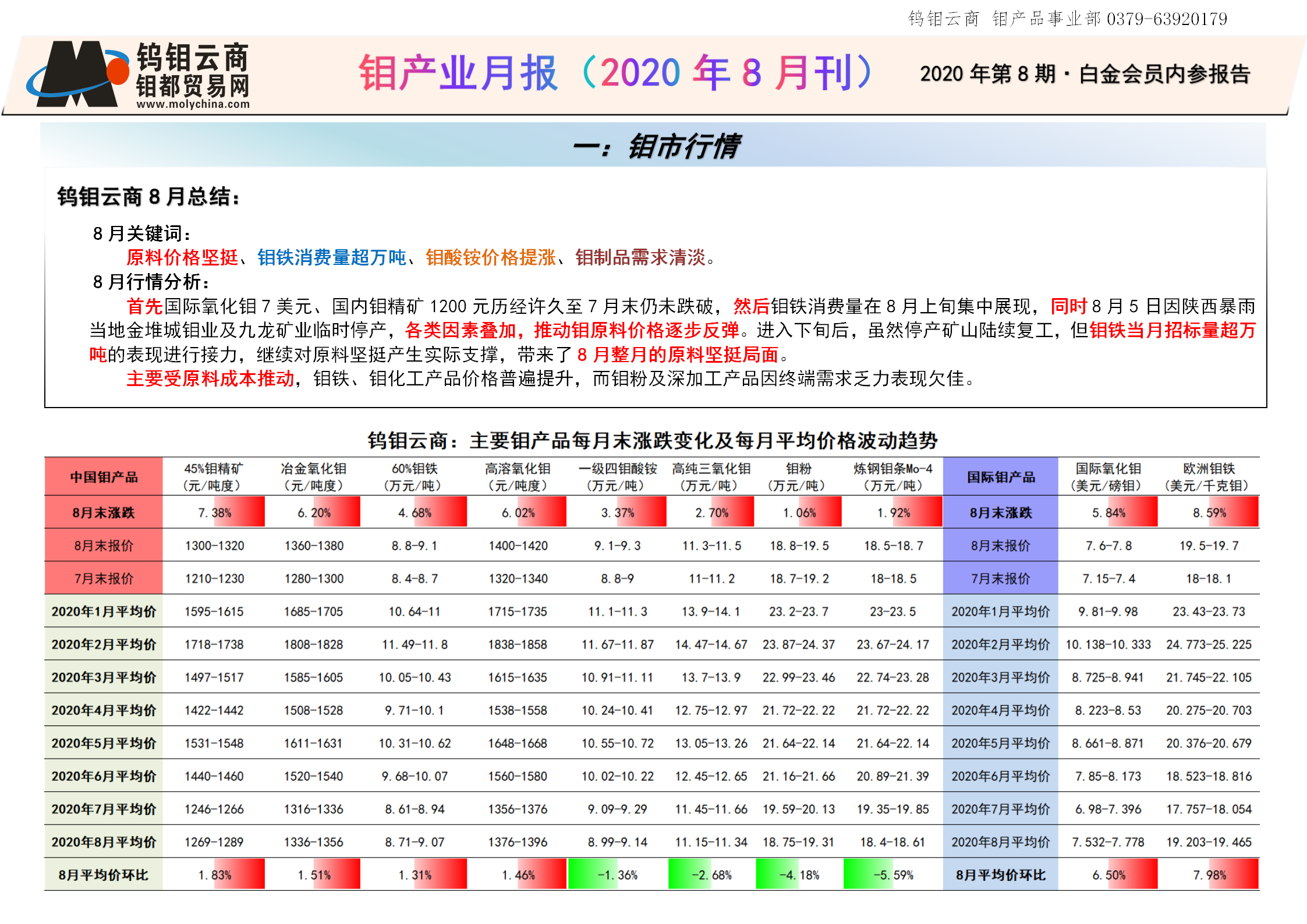Screen dimensions: 1307x924
Task: Click the issue text 2020年第8期·白金会员内参报告
Action: click(x=1085, y=74)
